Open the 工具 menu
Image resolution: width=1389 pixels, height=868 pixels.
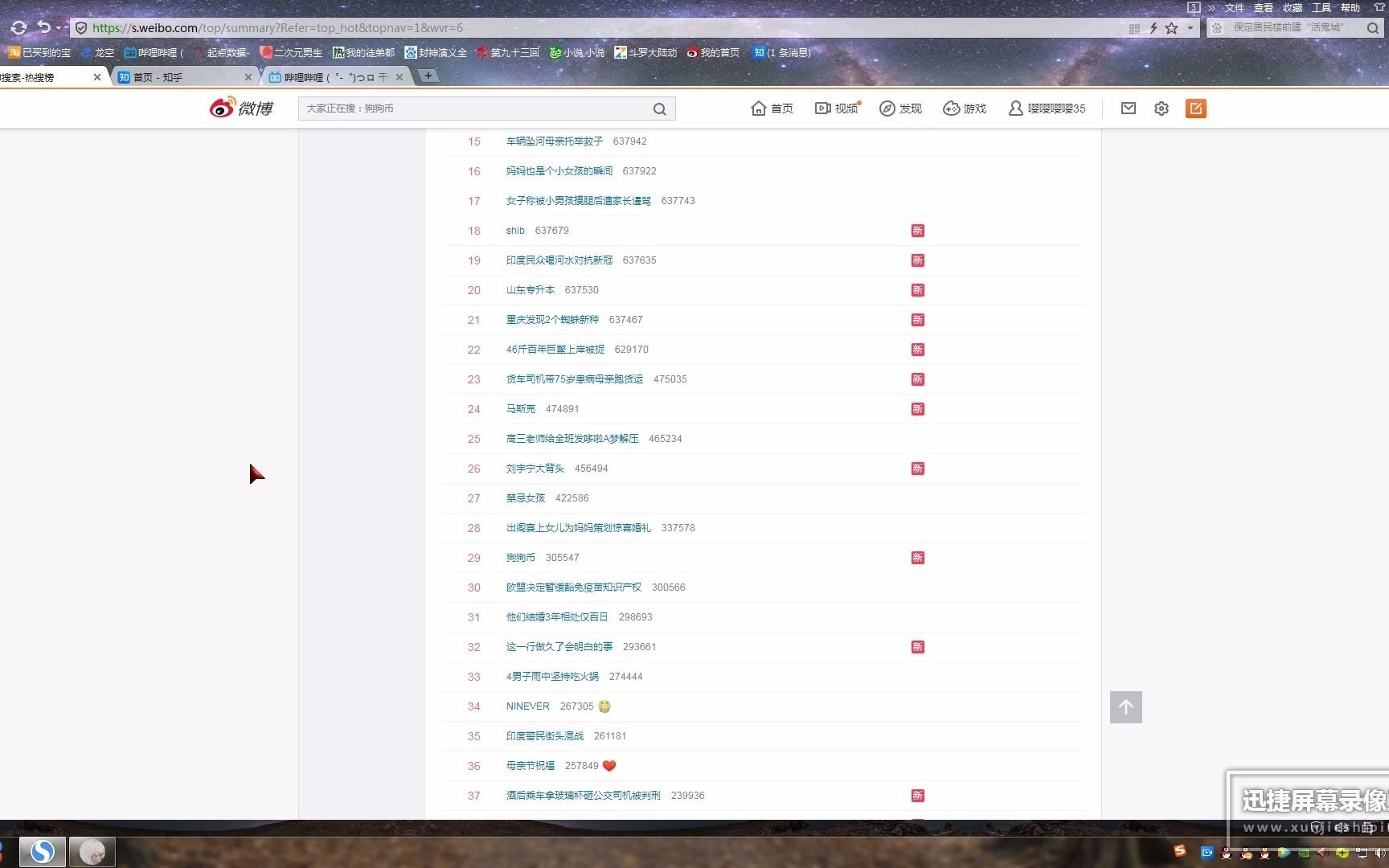(x=1321, y=8)
